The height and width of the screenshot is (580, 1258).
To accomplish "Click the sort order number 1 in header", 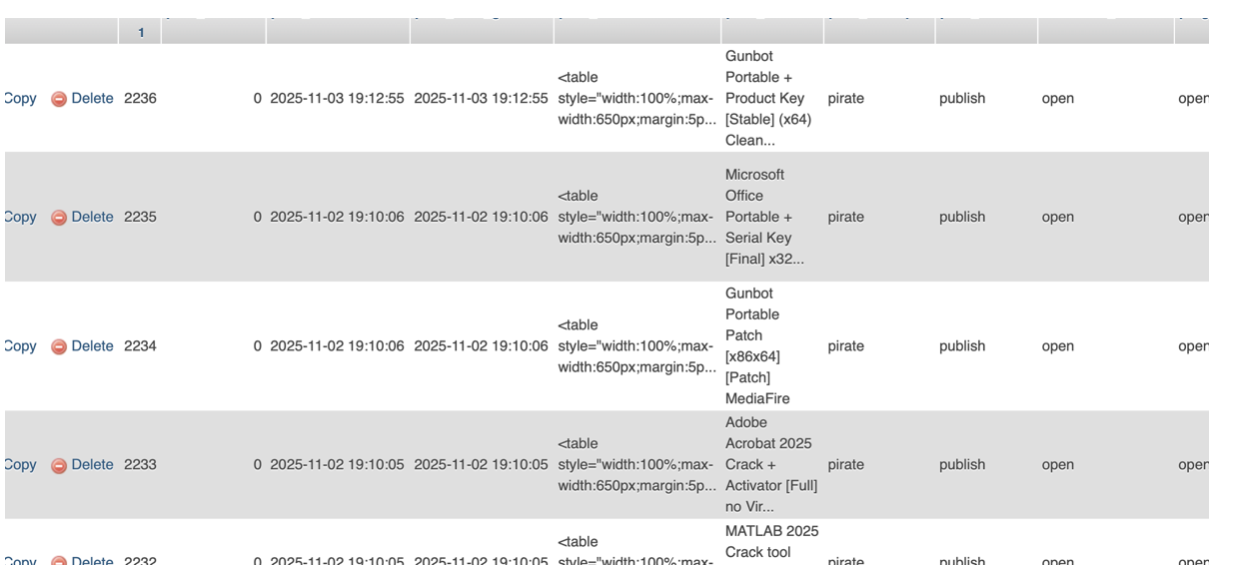I will (141, 33).
